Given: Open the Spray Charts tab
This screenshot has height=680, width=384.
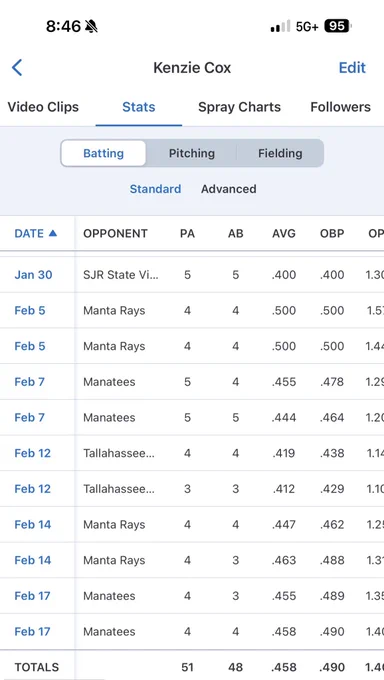Looking at the screenshot, I should click(x=240, y=107).
